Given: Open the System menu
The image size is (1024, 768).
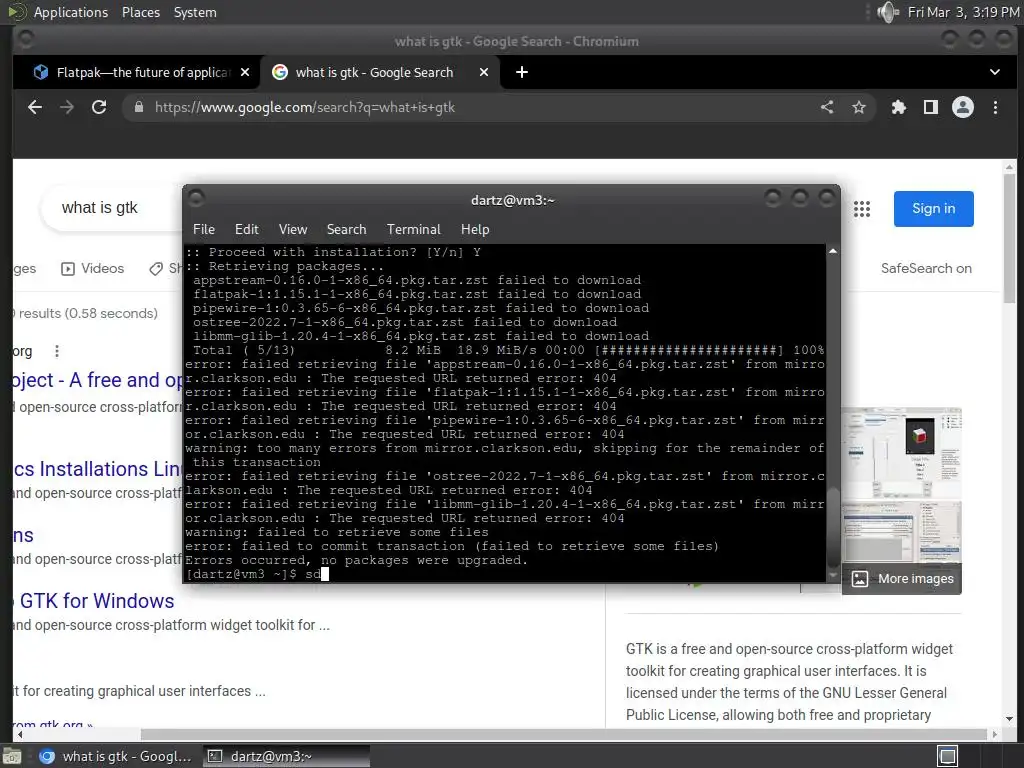Looking at the screenshot, I should (195, 12).
